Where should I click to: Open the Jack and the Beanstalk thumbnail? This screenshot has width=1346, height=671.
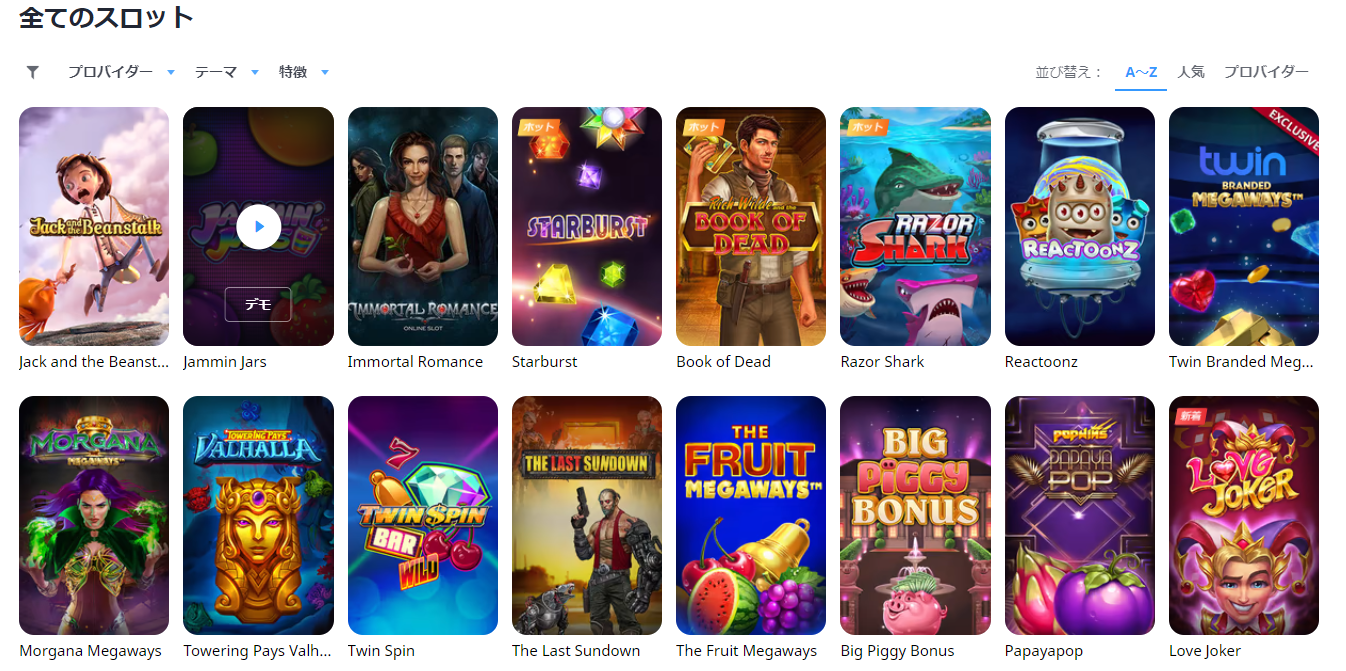[x=94, y=226]
